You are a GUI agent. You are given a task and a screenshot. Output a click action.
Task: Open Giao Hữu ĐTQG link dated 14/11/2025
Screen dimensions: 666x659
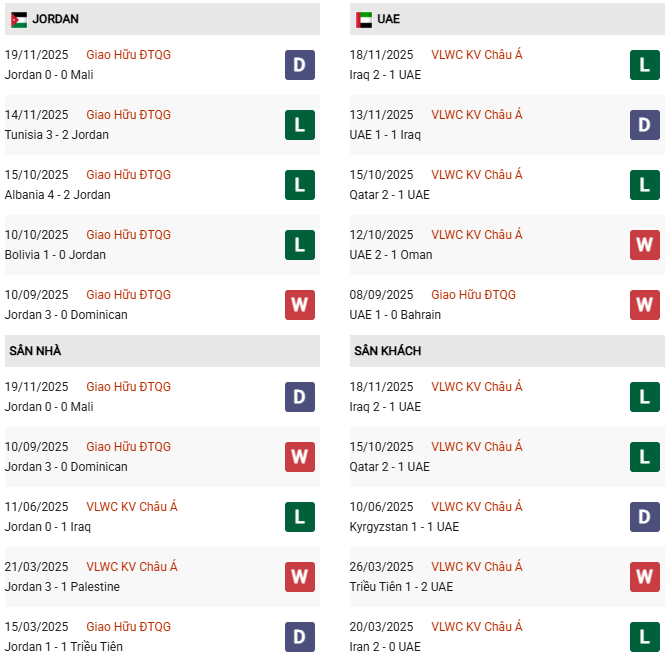pyautogui.click(x=128, y=115)
